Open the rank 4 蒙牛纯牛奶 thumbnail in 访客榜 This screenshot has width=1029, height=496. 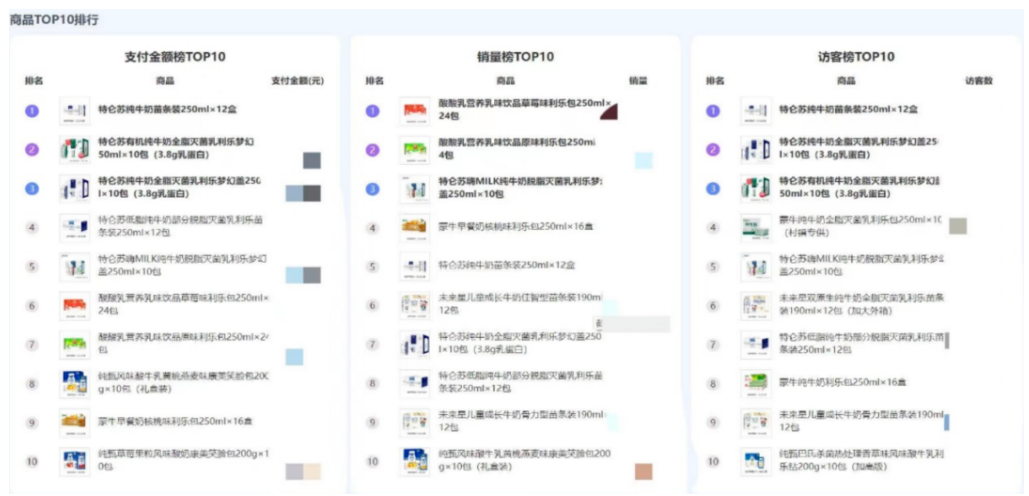point(754,227)
